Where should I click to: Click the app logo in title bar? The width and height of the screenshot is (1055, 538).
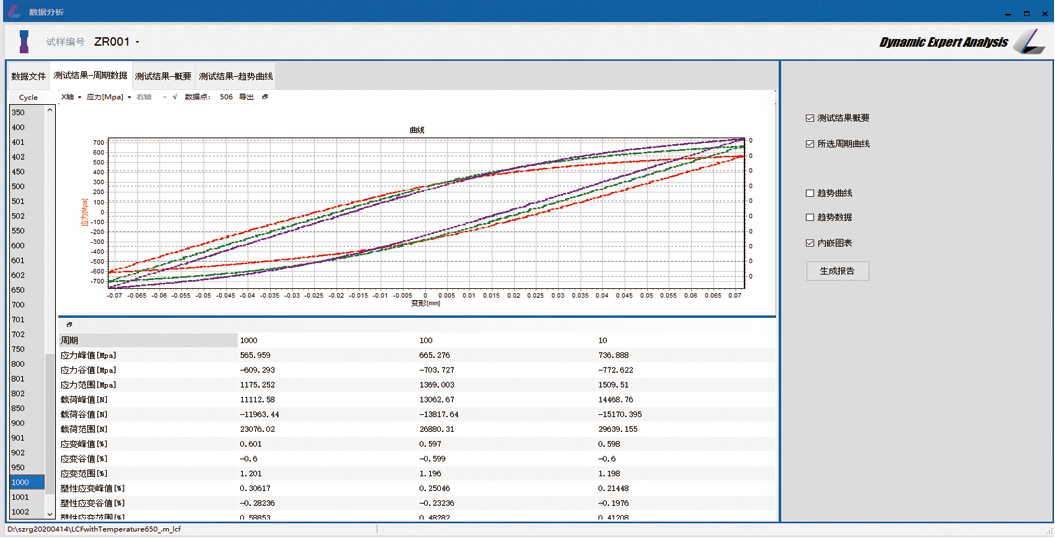pyautogui.click(x=13, y=11)
